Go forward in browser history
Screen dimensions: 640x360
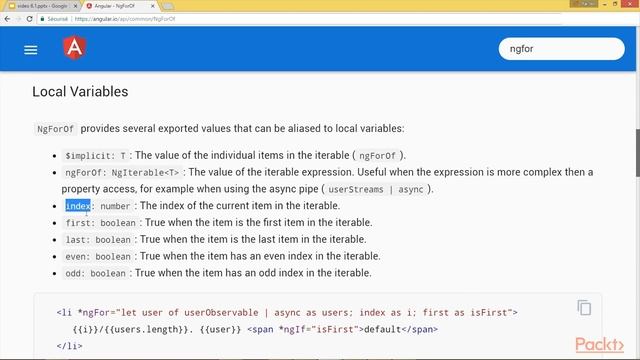click(x=18, y=19)
